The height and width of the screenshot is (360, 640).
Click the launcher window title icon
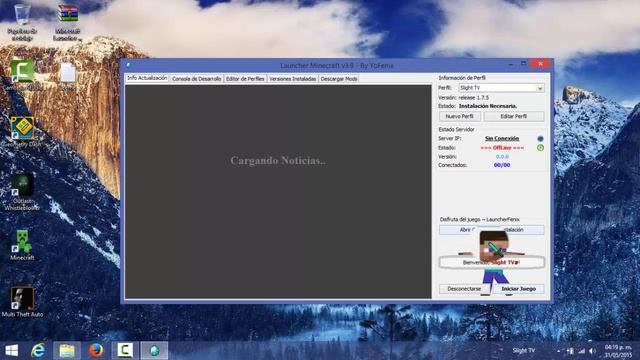pyautogui.click(x=128, y=65)
